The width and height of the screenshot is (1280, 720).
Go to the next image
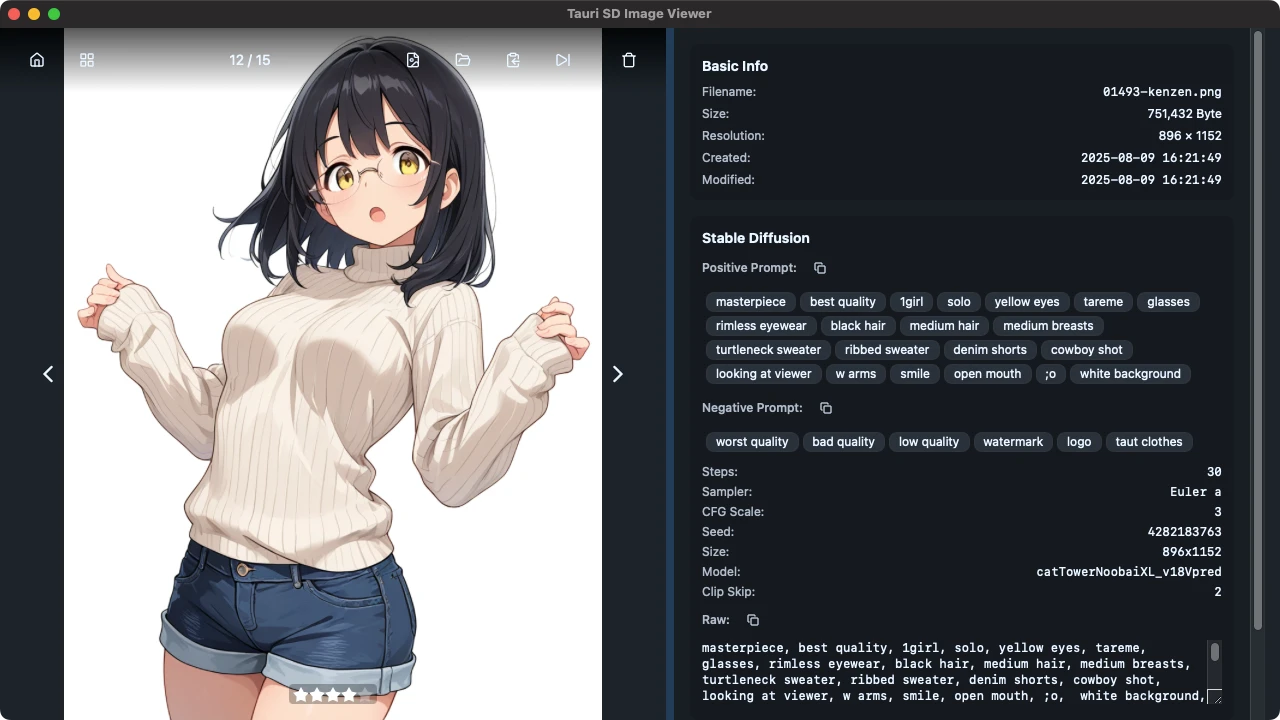(x=617, y=374)
